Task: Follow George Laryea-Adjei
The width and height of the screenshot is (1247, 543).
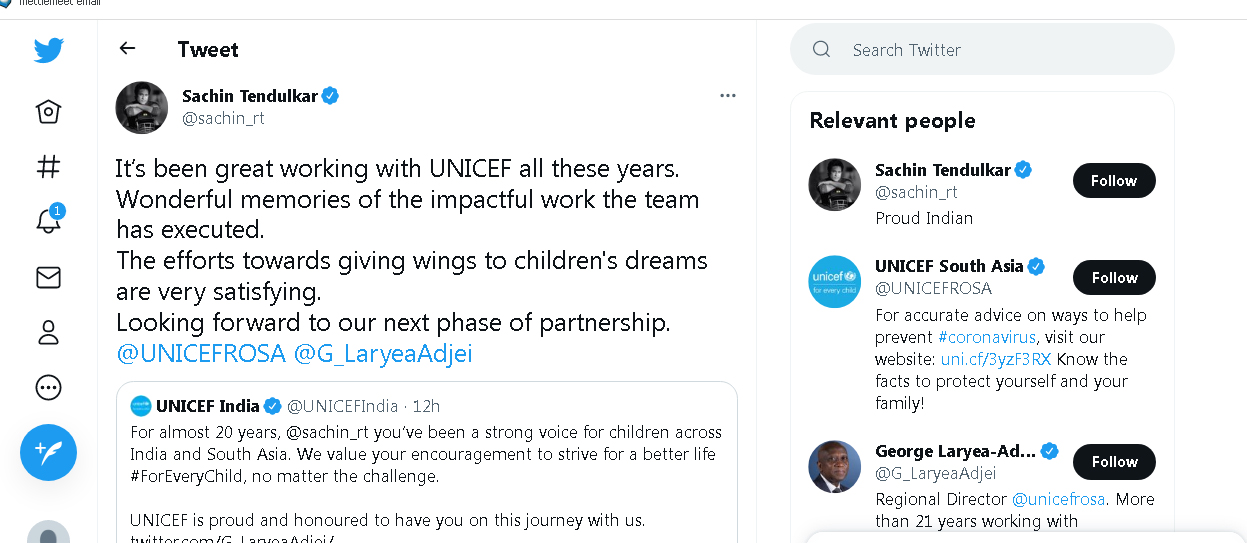Action: 1113,462
